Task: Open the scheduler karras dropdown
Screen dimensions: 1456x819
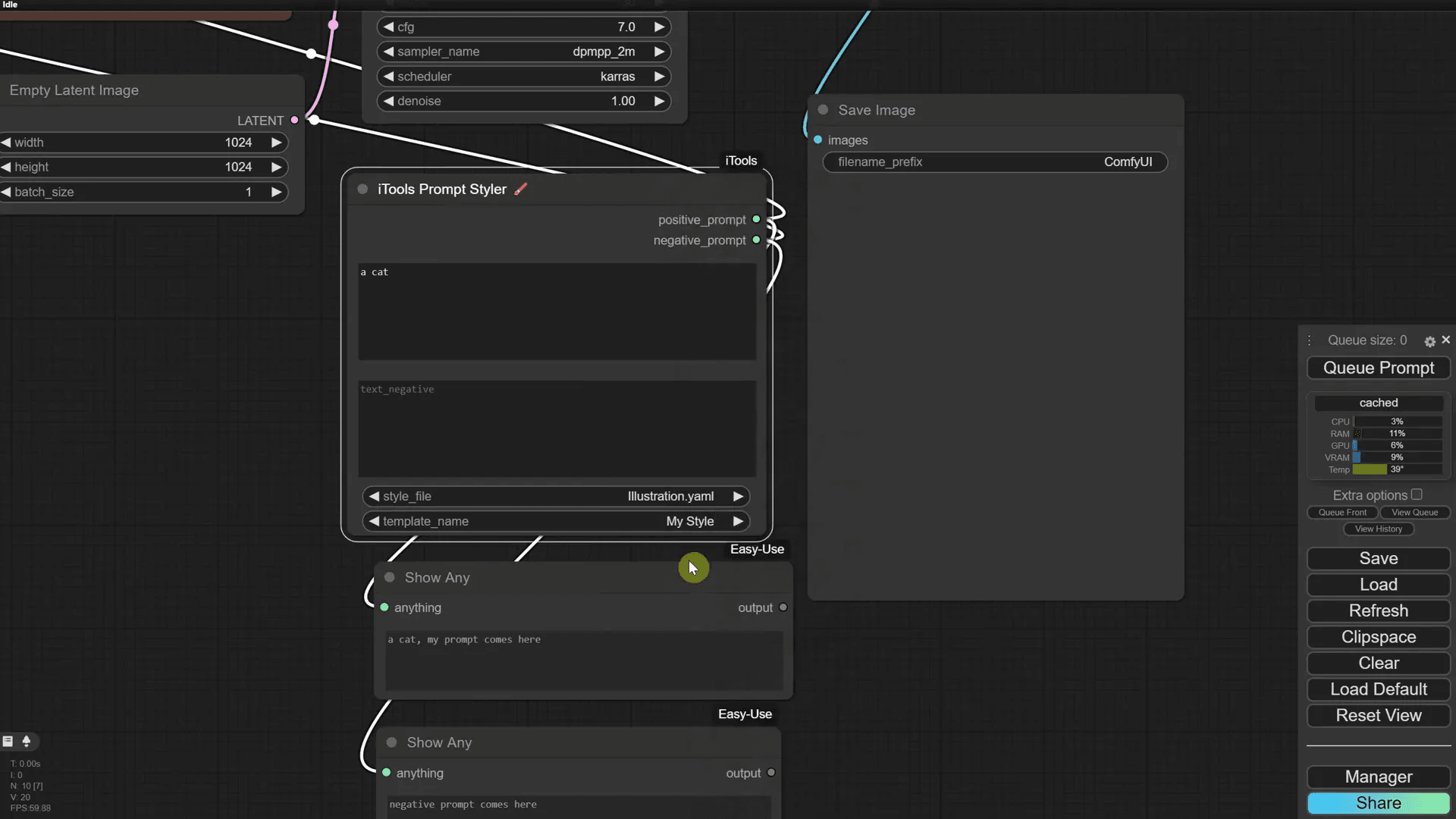Action: click(523, 77)
